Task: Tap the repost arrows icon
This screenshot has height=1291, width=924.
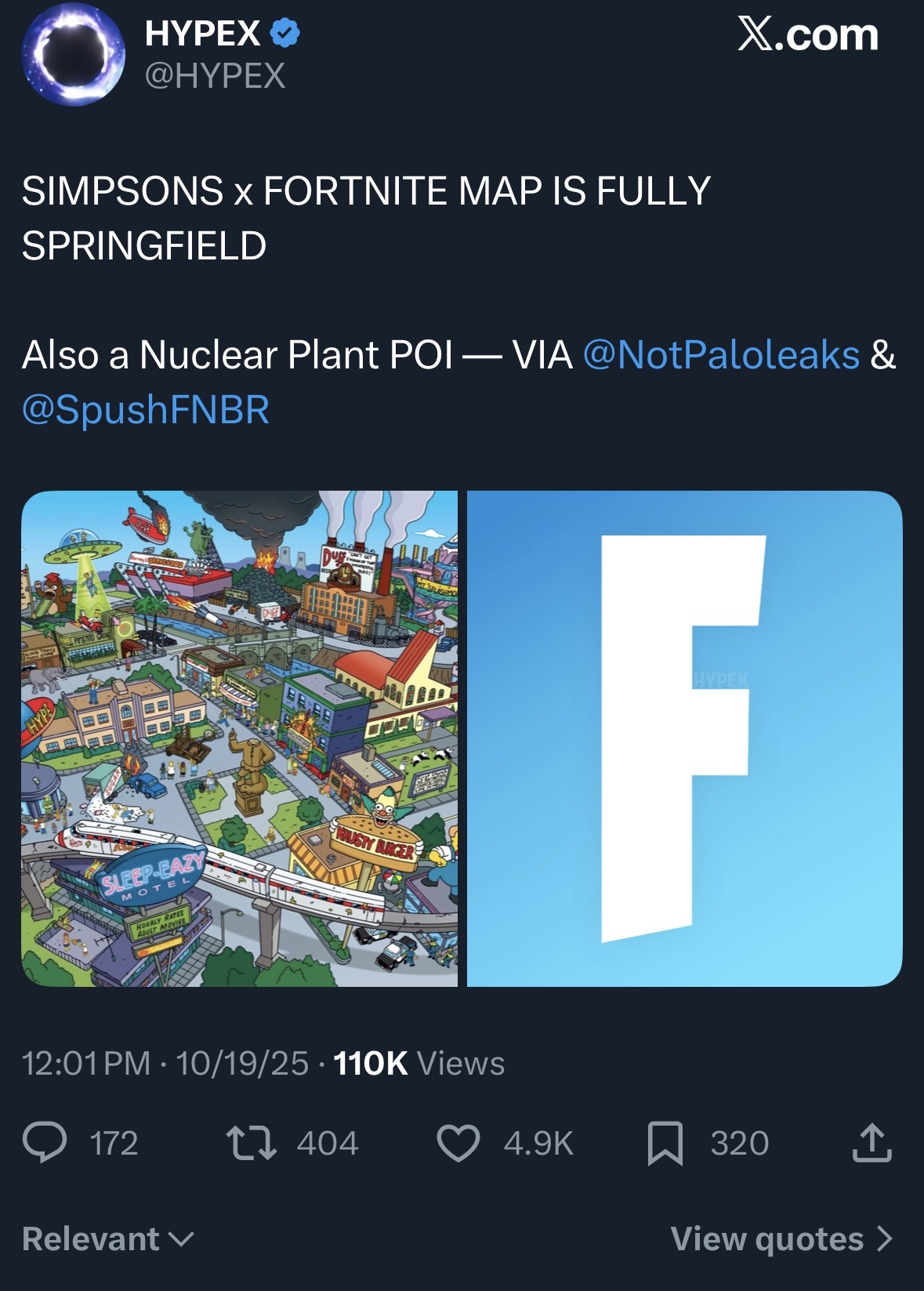Action: tap(251, 1142)
